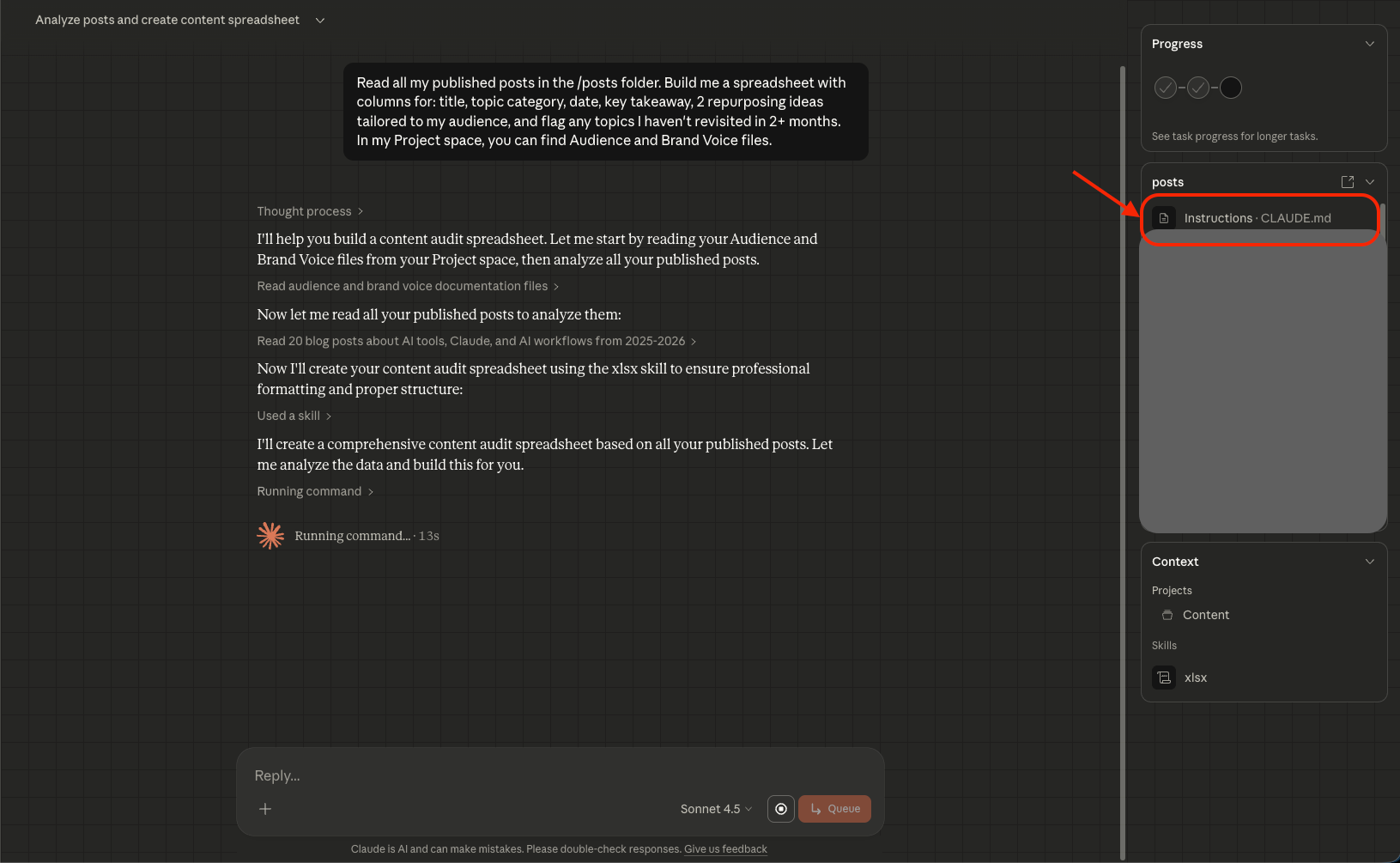
Task: Open the xlsx skill
Action: pos(1196,678)
